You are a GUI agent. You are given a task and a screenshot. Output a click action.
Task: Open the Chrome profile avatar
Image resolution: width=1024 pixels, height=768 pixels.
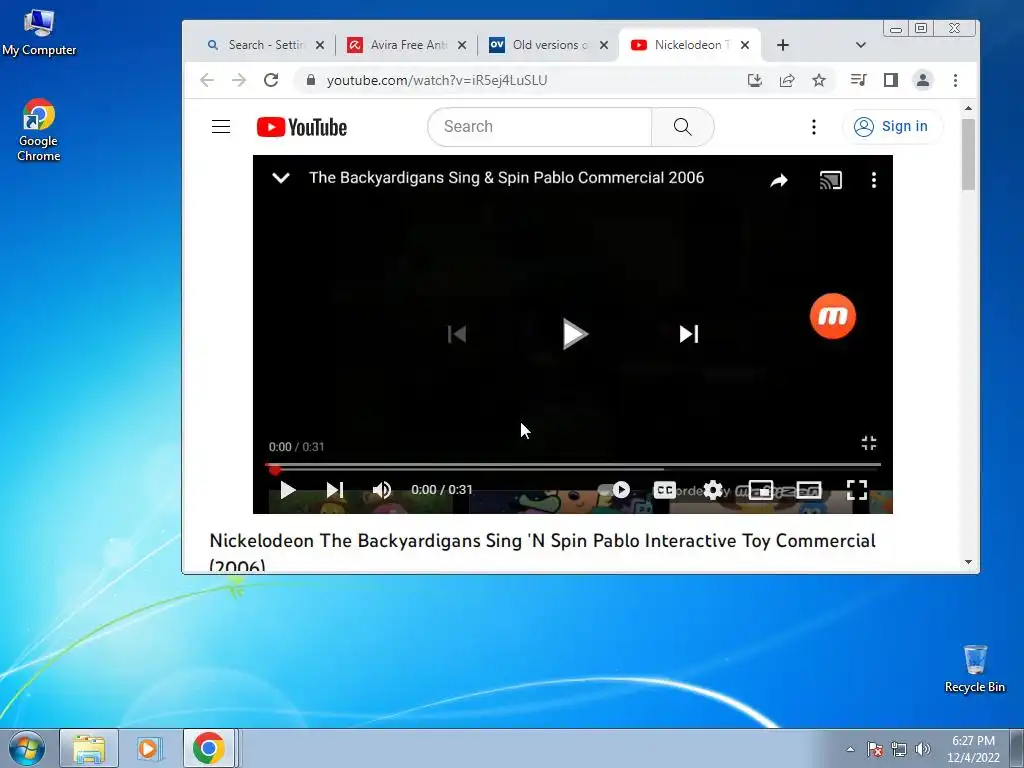point(923,80)
